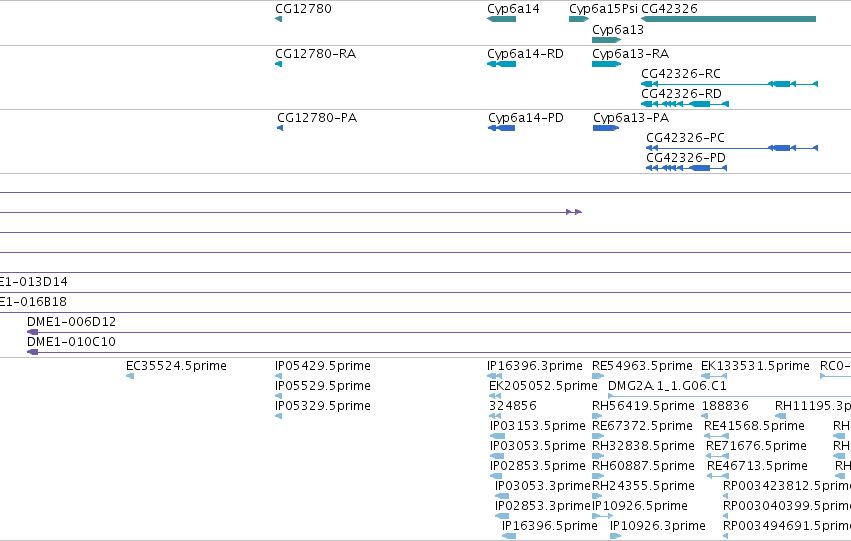Open the CG42326-RC transcript
This screenshot has width=851, height=541.
tap(729, 84)
